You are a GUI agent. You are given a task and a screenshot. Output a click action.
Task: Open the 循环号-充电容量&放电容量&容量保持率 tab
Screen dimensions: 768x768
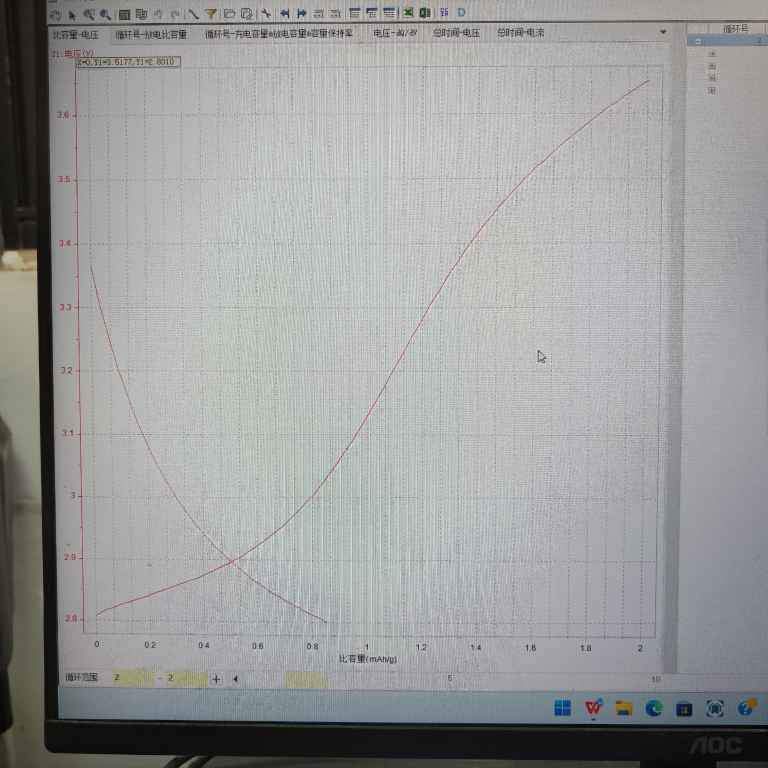278,33
